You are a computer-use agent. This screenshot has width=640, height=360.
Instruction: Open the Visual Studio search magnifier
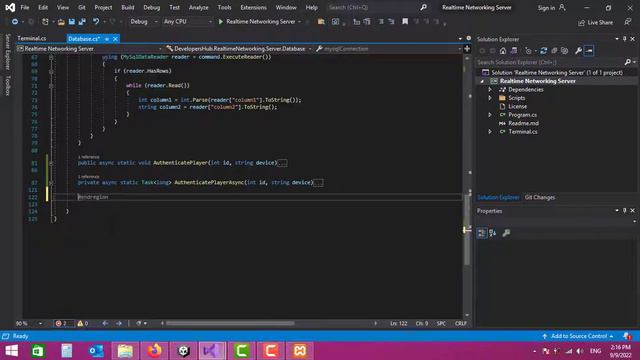(424, 7)
